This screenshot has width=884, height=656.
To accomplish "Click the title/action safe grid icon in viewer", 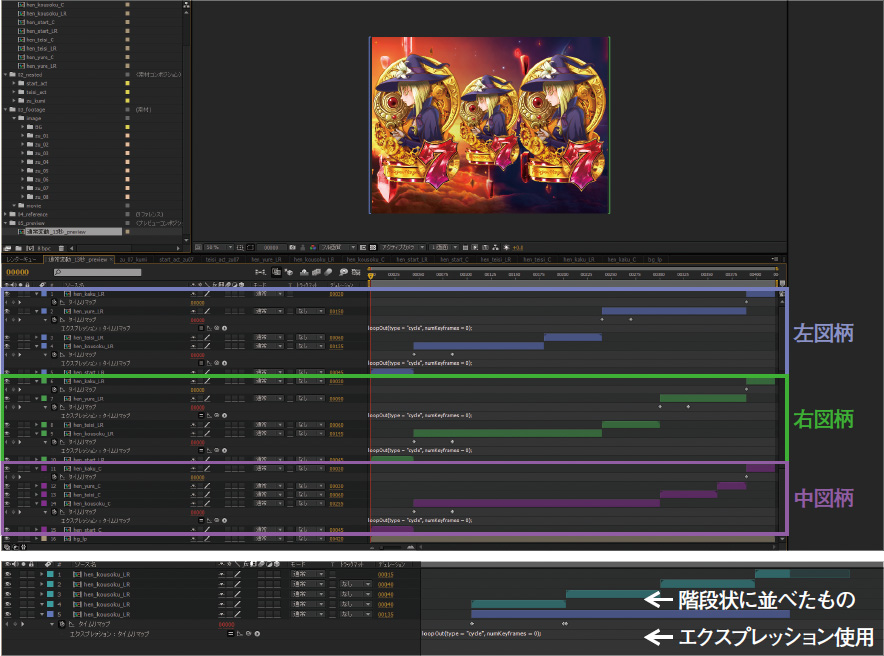I will (x=240, y=247).
